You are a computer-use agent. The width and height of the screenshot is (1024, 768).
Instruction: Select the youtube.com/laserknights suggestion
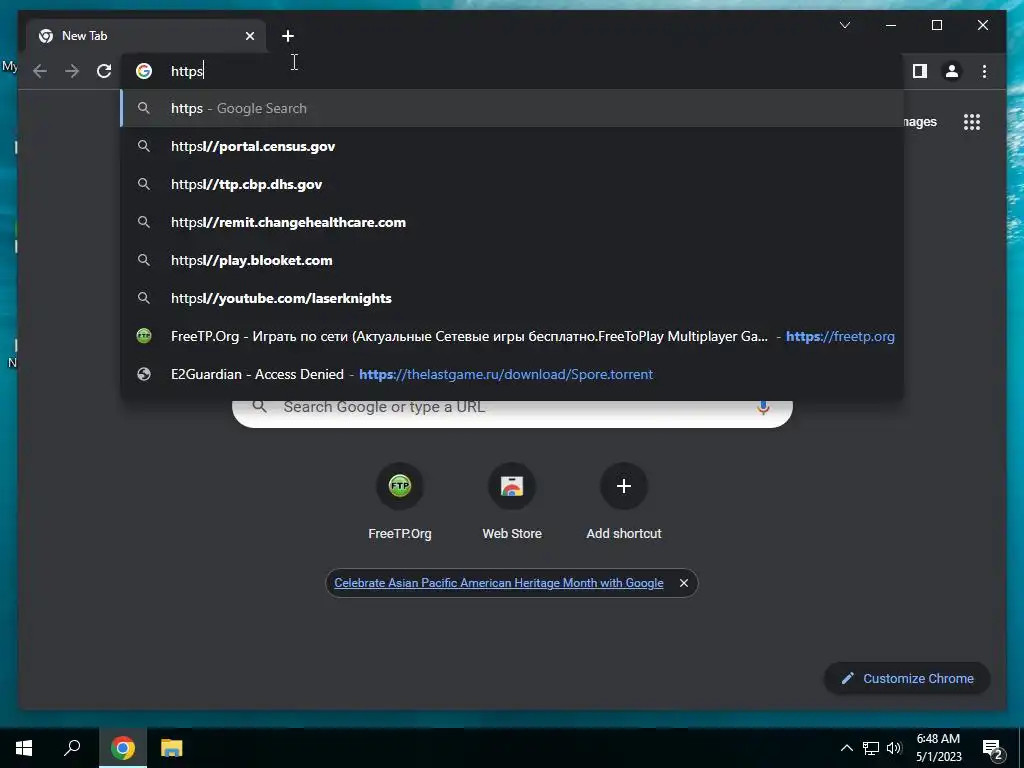tap(512, 298)
